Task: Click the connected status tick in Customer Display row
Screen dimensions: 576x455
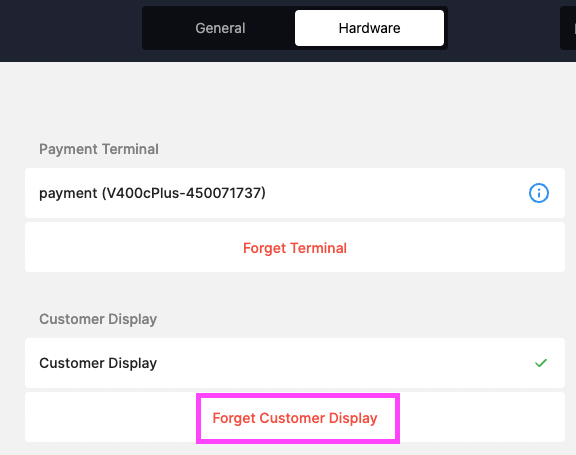Action: point(541,363)
